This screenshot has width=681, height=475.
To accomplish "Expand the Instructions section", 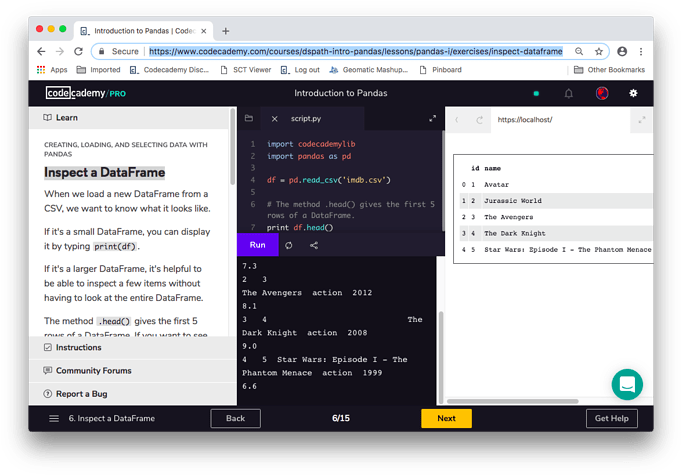I will coord(133,347).
